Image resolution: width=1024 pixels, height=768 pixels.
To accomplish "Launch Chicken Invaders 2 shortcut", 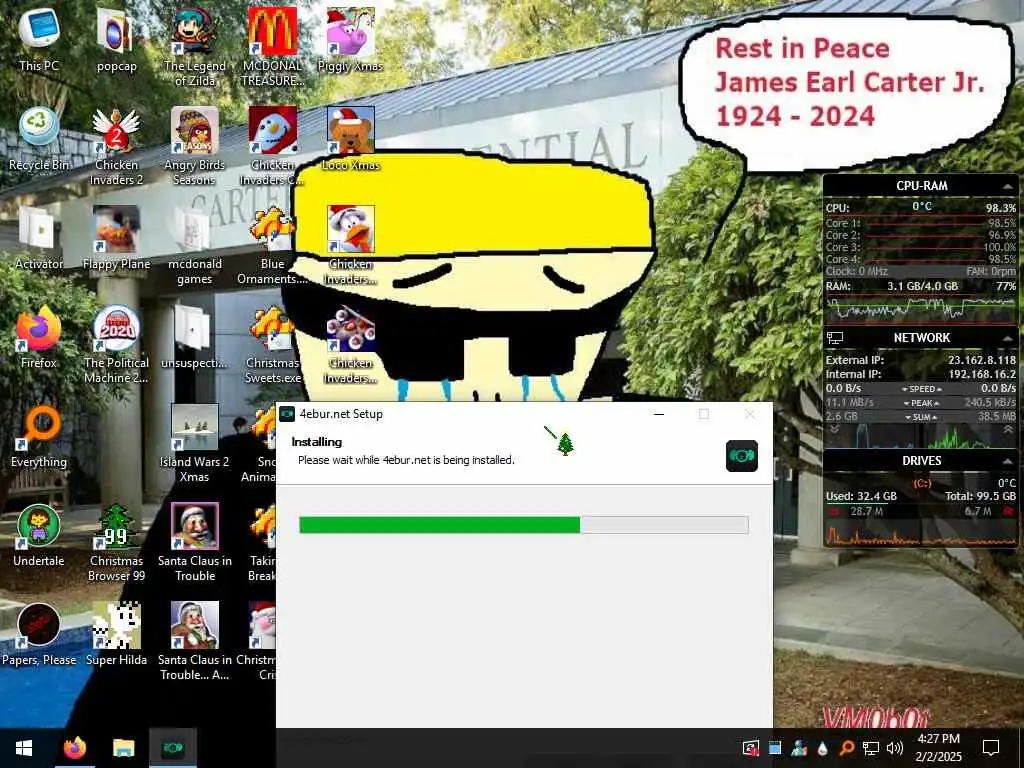I will 116,146.
